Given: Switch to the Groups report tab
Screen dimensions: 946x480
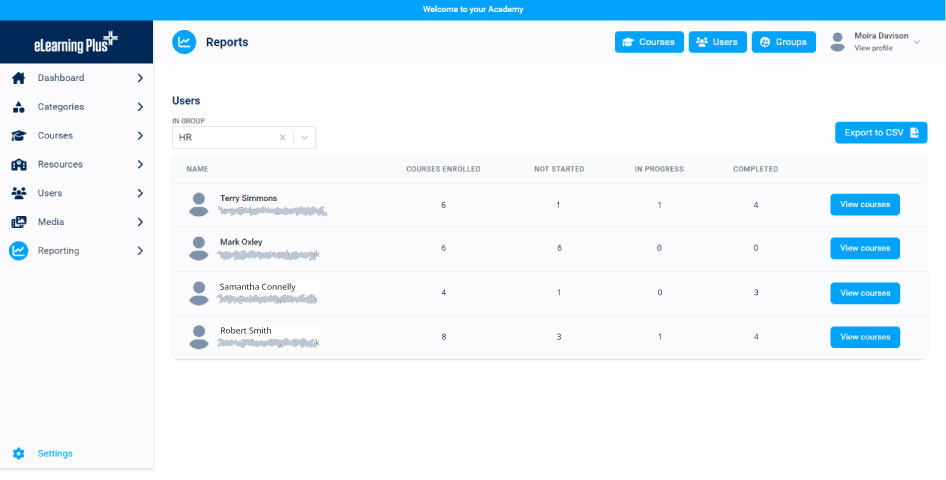Looking at the screenshot, I should tap(784, 42).
